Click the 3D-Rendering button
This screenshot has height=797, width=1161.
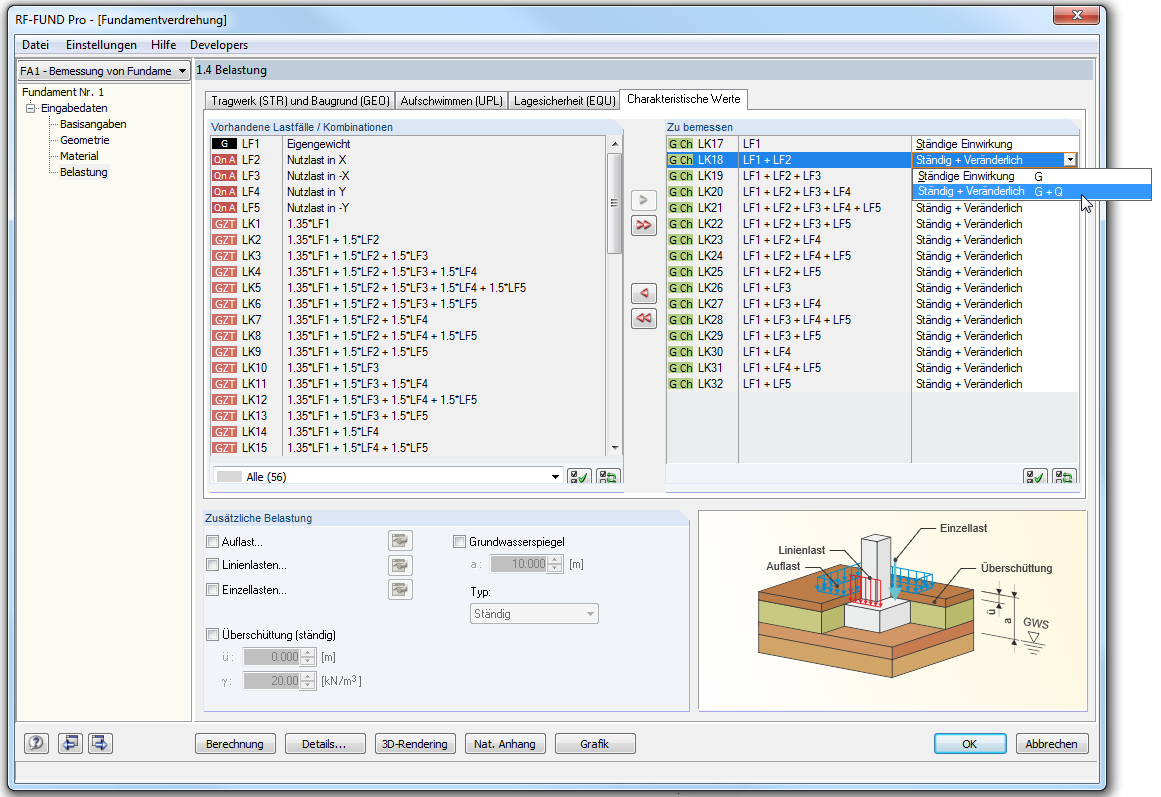tap(415, 744)
